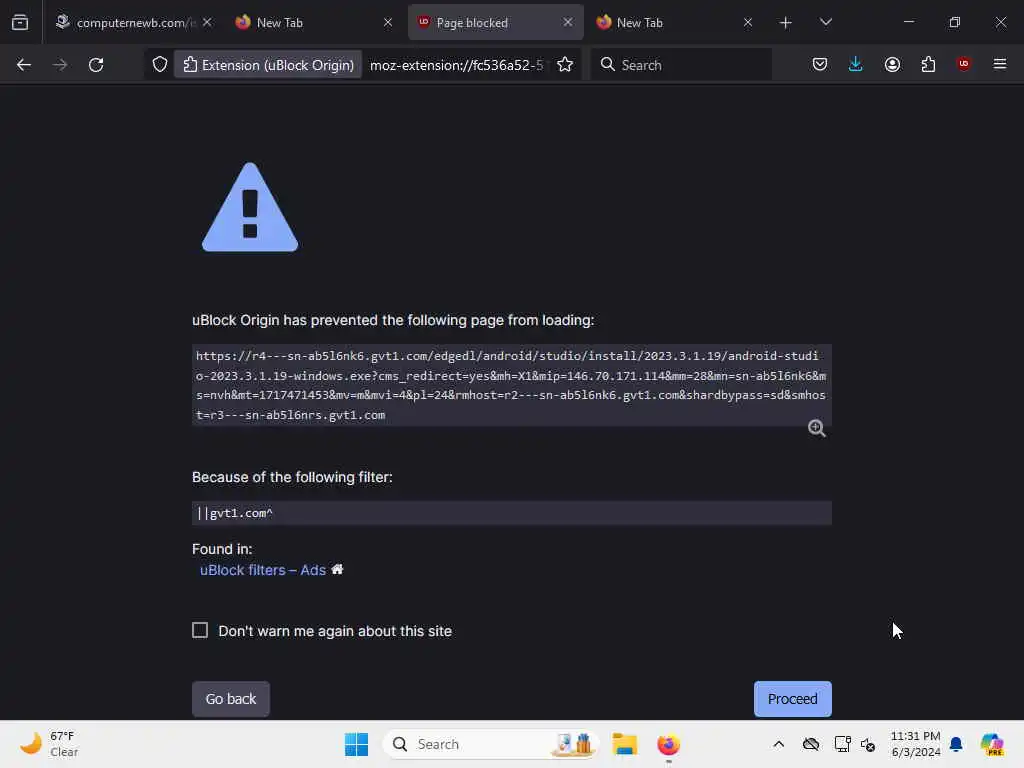Save page to Pocket
Image resolution: width=1024 pixels, height=768 pixels.
click(x=820, y=64)
